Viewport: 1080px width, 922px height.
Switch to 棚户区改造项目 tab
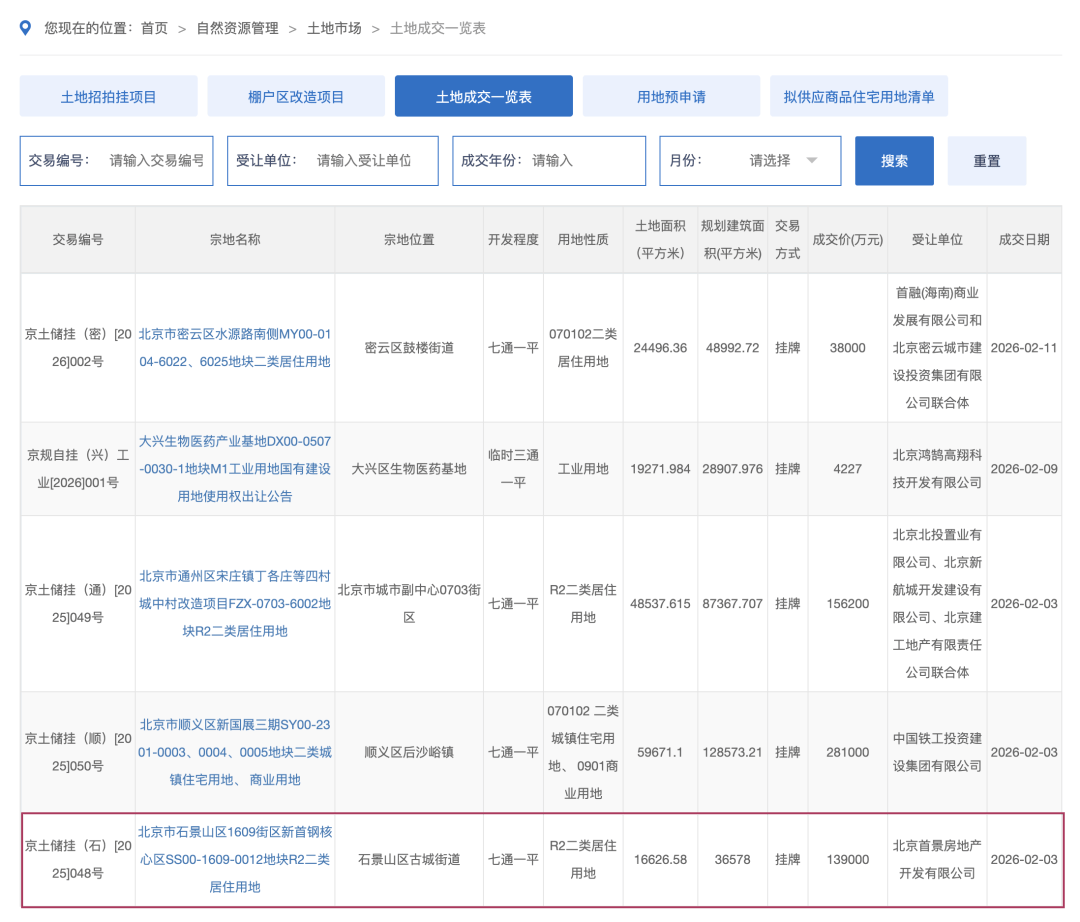point(296,97)
